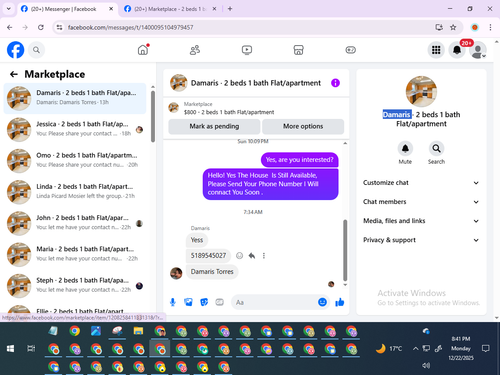
Task: Expand the Customize chat section
Action: point(421,183)
